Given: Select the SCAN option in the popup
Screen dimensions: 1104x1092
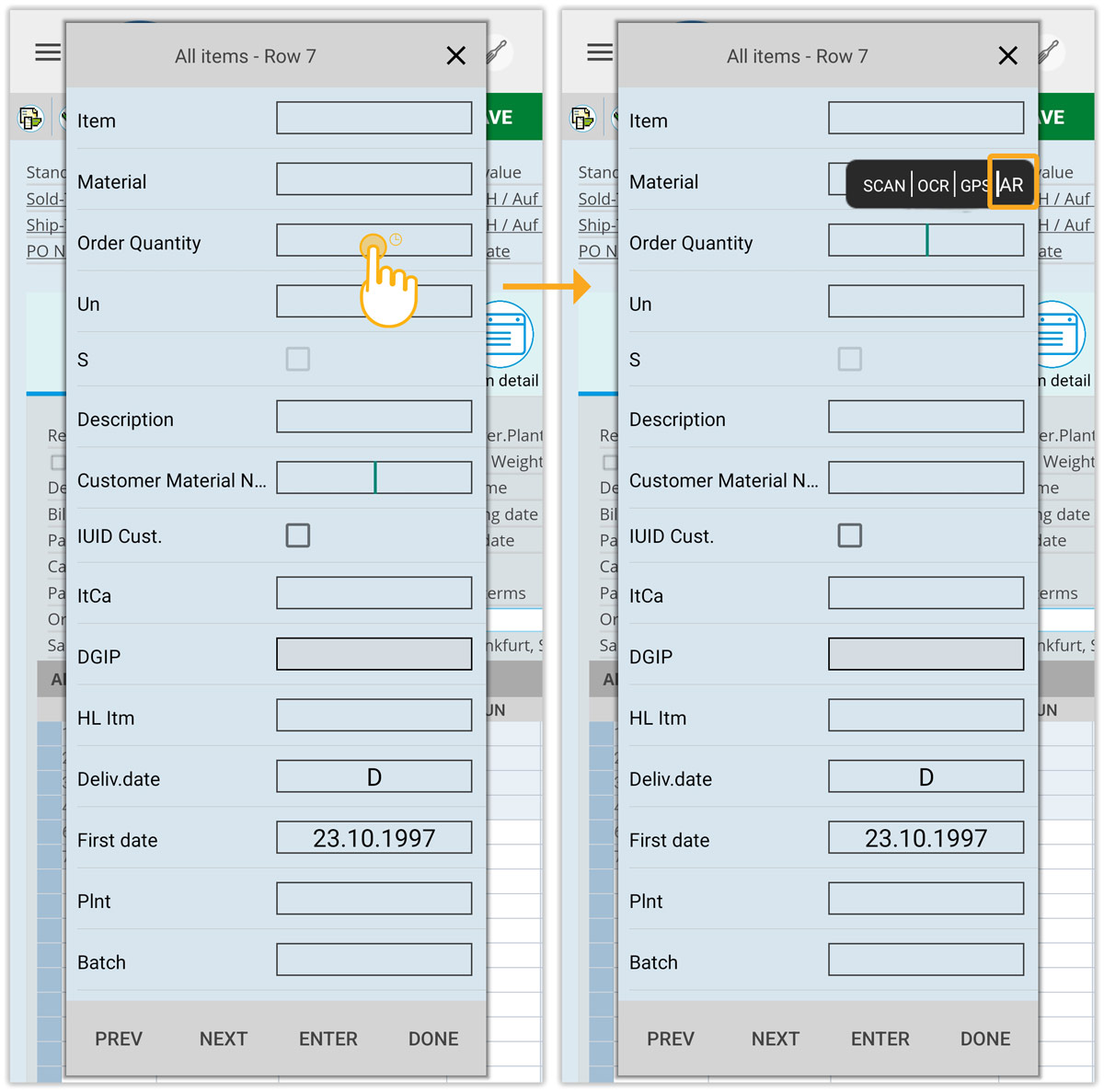Looking at the screenshot, I should point(883,186).
